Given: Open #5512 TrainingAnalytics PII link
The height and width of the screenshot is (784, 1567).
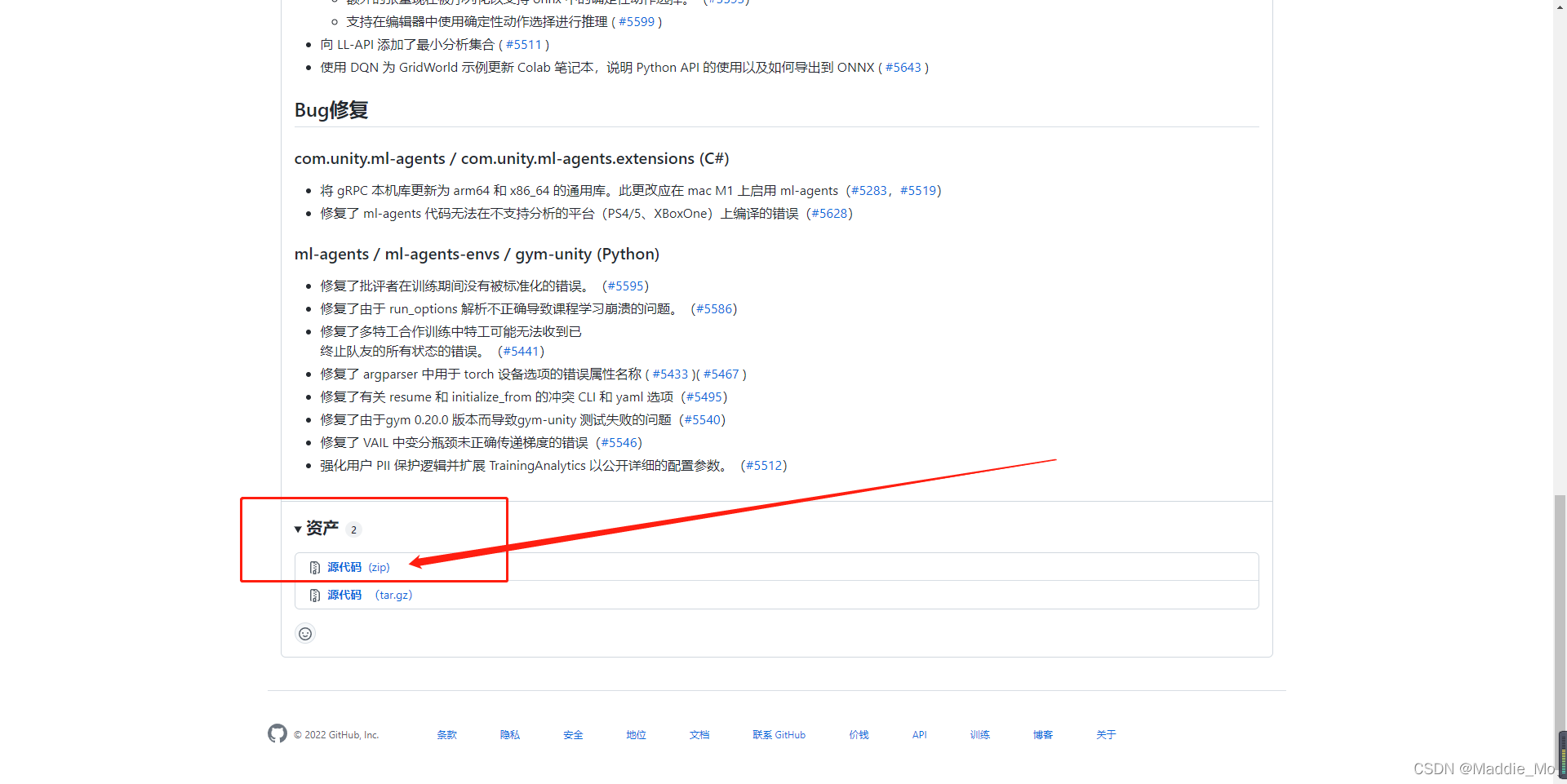Looking at the screenshot, I should [764, 466].
